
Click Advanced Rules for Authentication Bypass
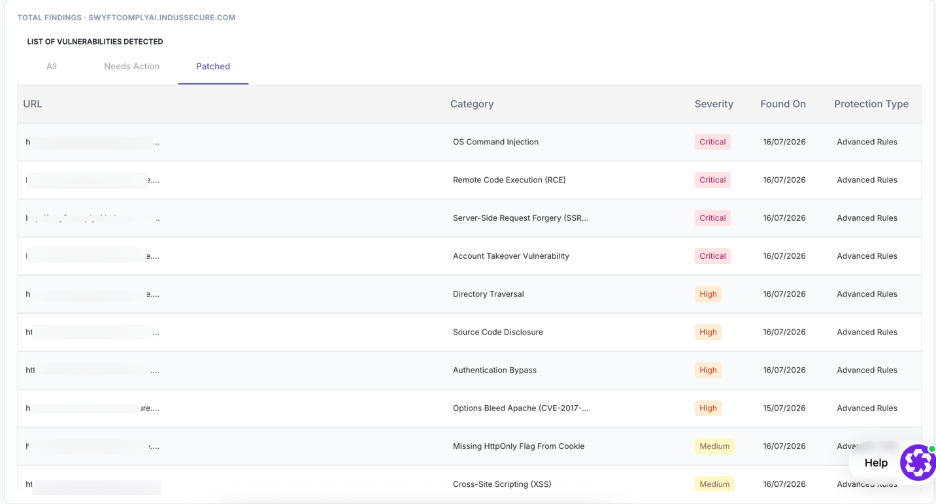[x=867, y=370]
